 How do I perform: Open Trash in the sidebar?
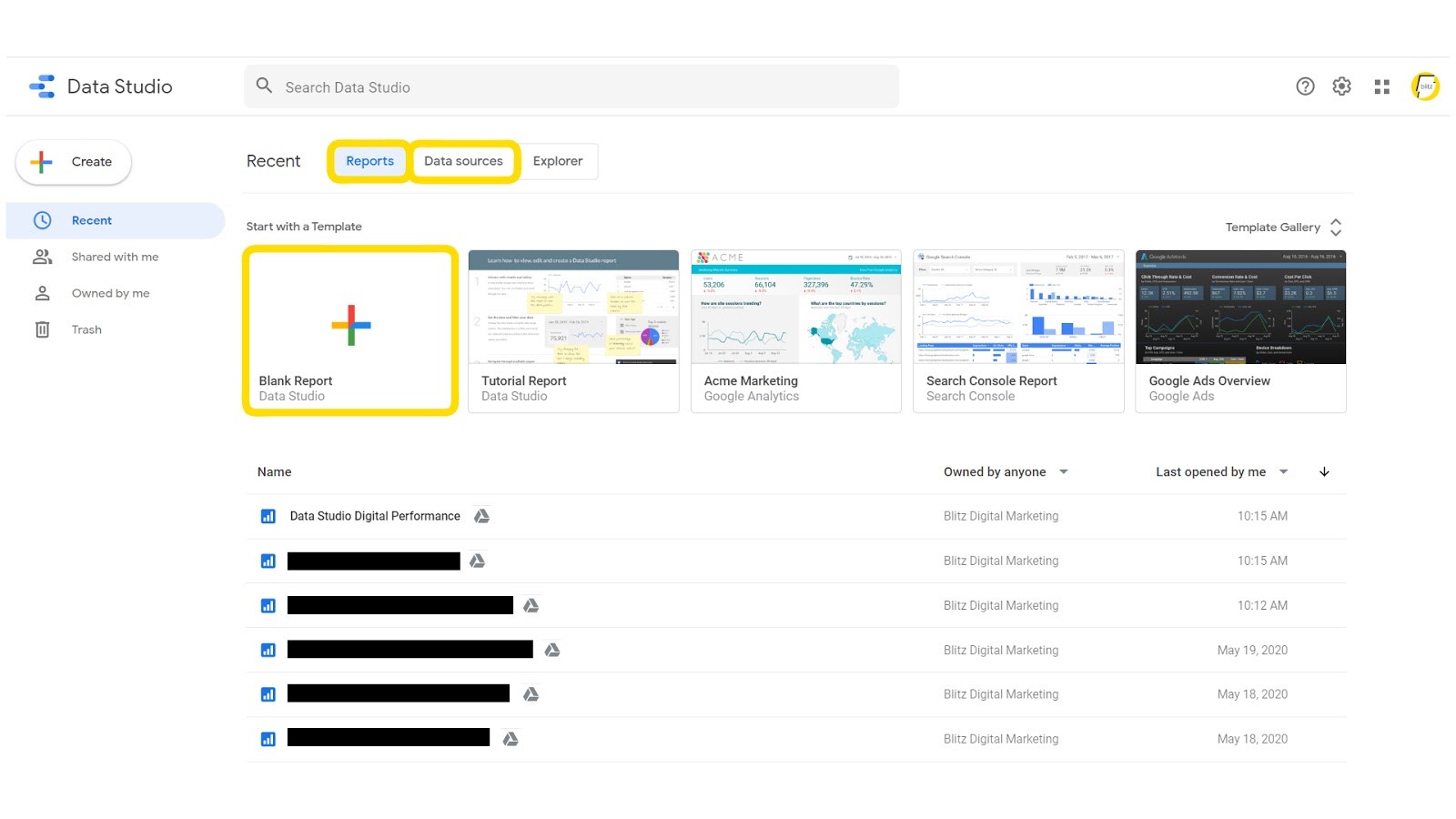coord(116,329)
